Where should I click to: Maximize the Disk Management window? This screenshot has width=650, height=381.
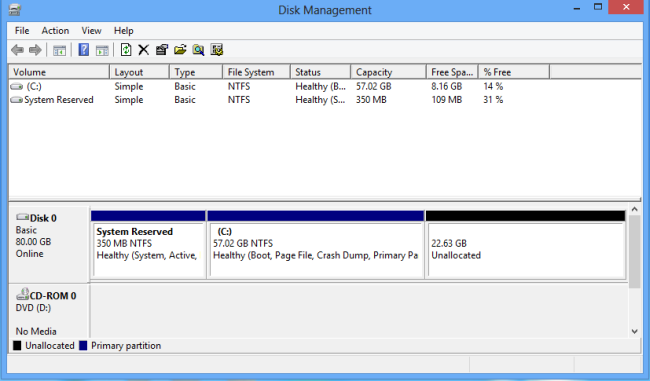tap(598, 7)
